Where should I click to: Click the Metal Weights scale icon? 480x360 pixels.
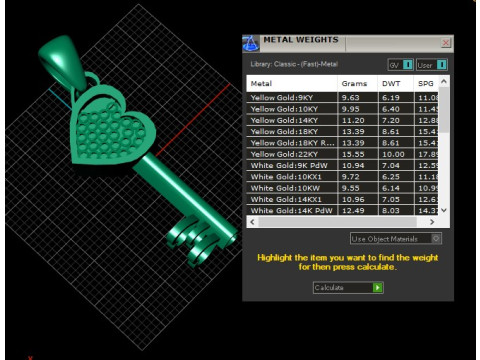pyautogui.click(x=251, y=43)
